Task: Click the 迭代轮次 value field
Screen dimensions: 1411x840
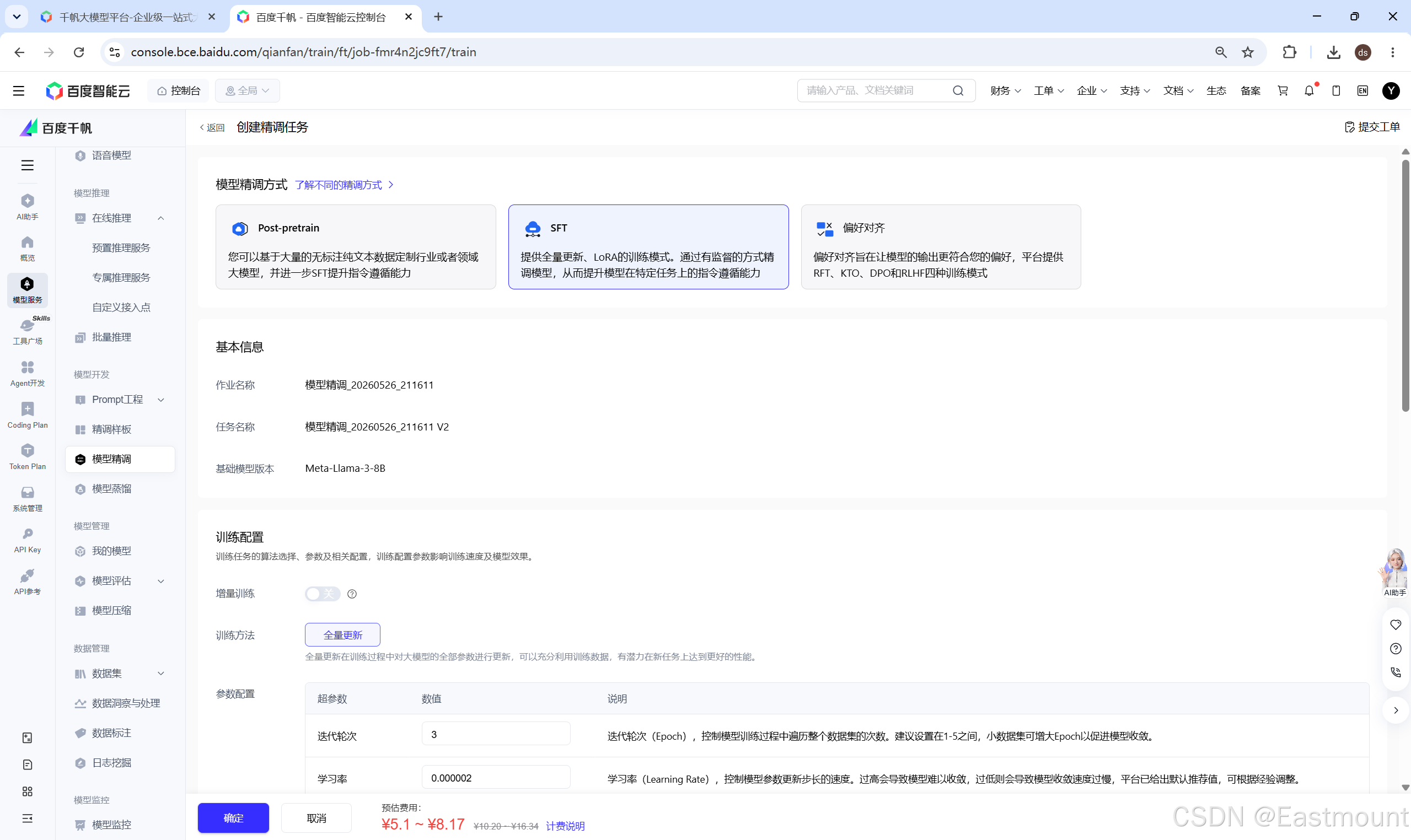Action: [x=496, y=735]
